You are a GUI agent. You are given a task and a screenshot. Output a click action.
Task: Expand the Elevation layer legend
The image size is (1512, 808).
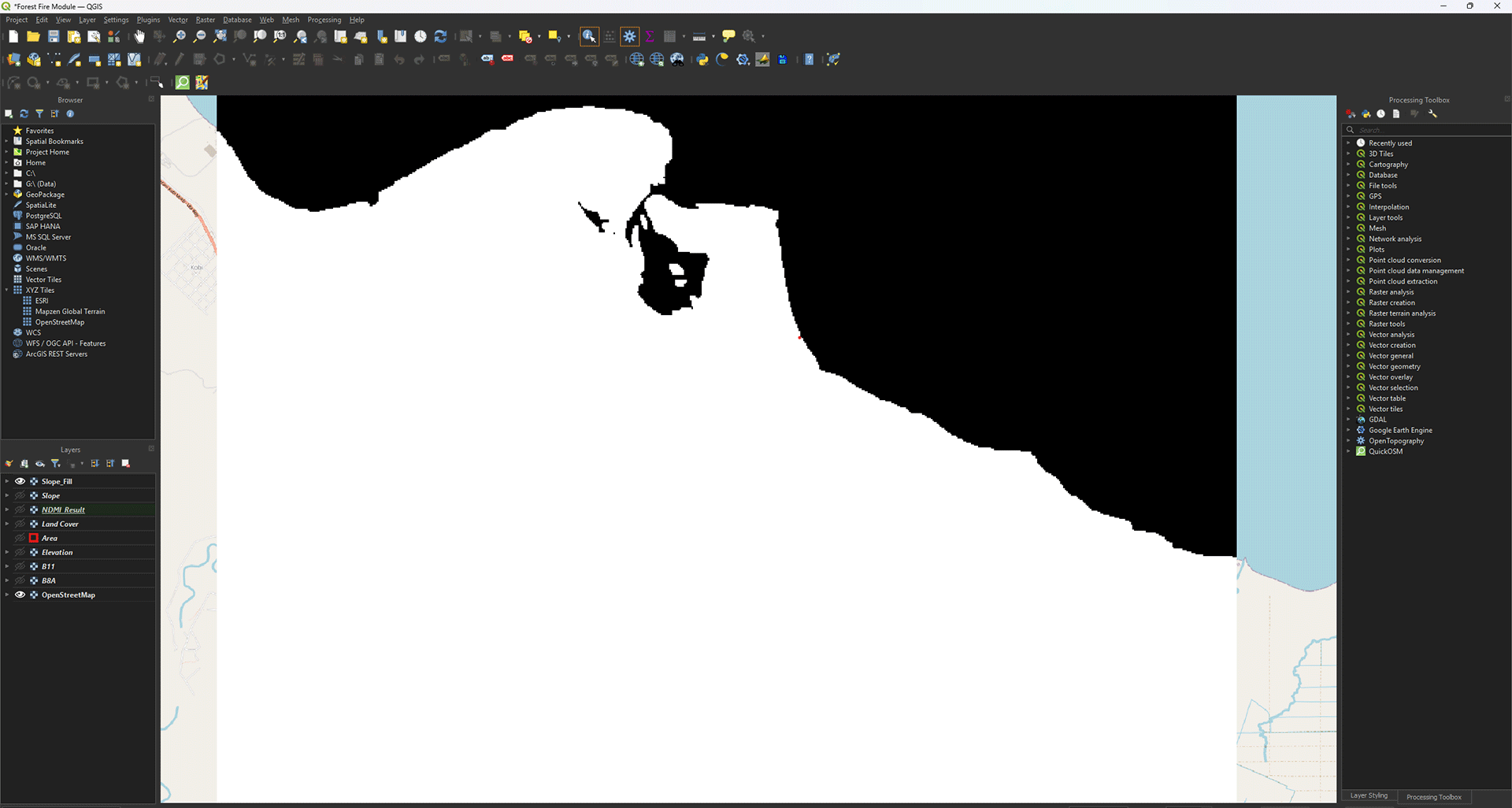[x=7, y=552]
